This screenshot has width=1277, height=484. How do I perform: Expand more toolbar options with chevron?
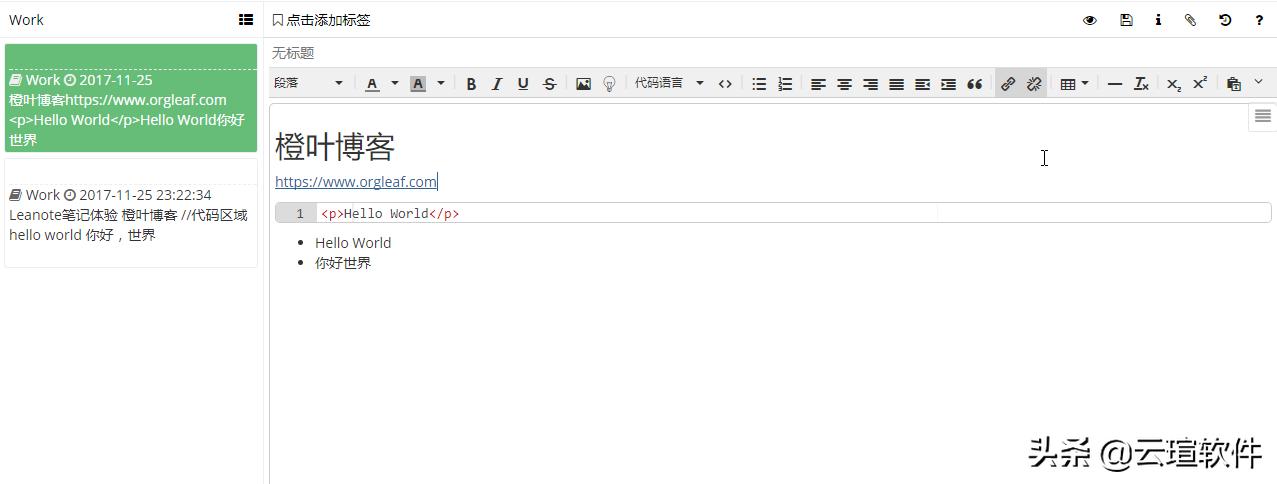[x=1258, y=82]
